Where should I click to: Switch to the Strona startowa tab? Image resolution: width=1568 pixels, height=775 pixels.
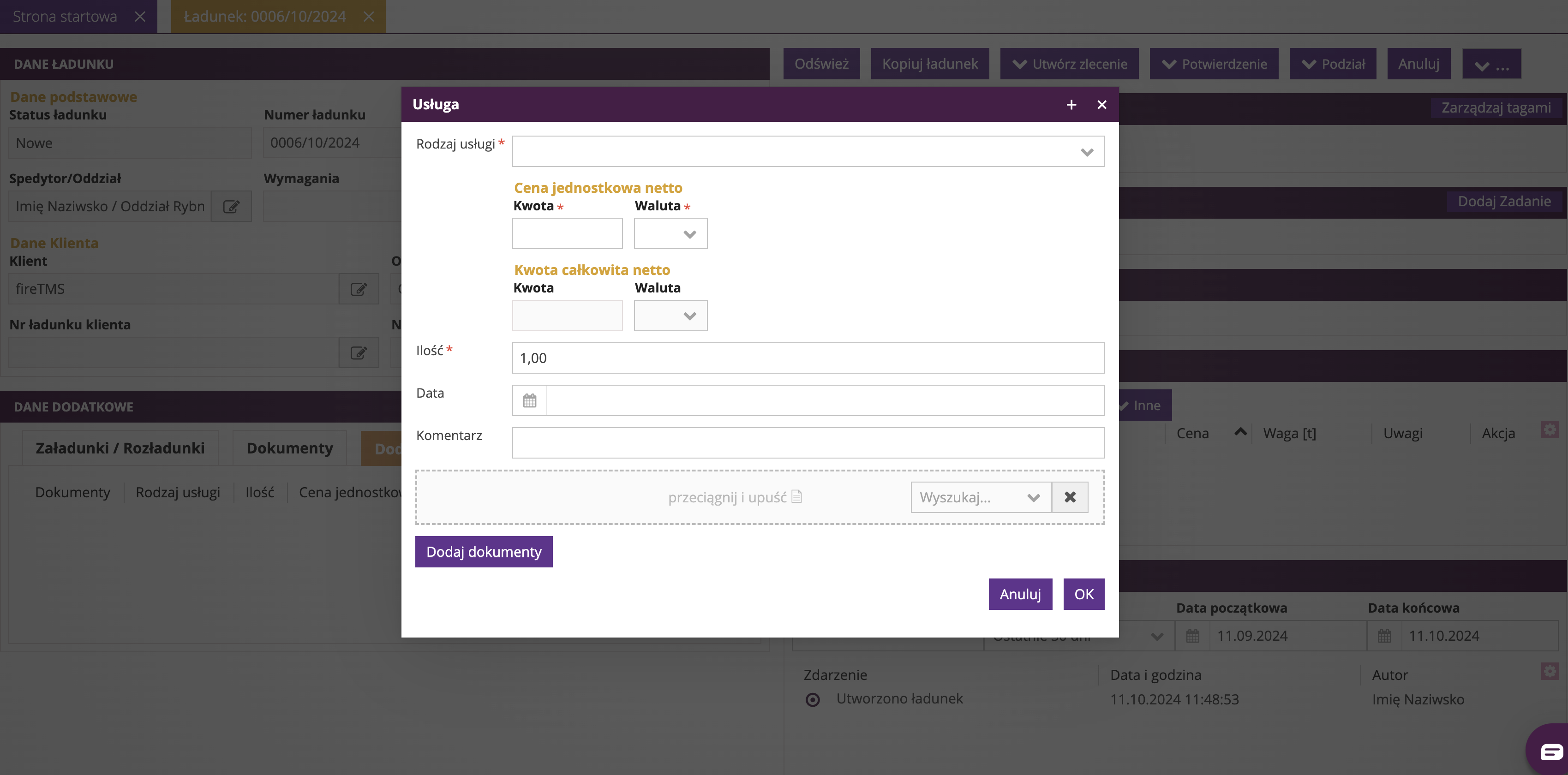65,17
